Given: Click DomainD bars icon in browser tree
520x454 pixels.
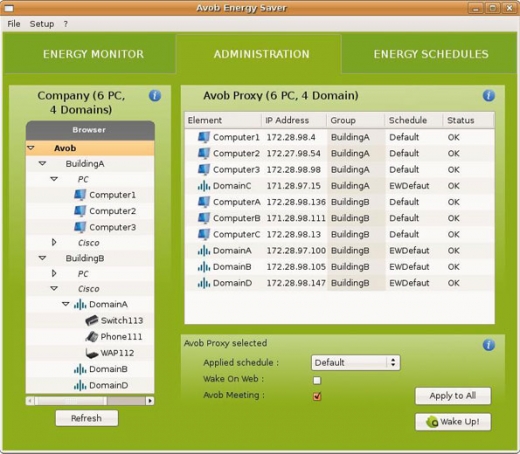Looking at the screenshot, I should pyautogui.click(x=80, y=385).
